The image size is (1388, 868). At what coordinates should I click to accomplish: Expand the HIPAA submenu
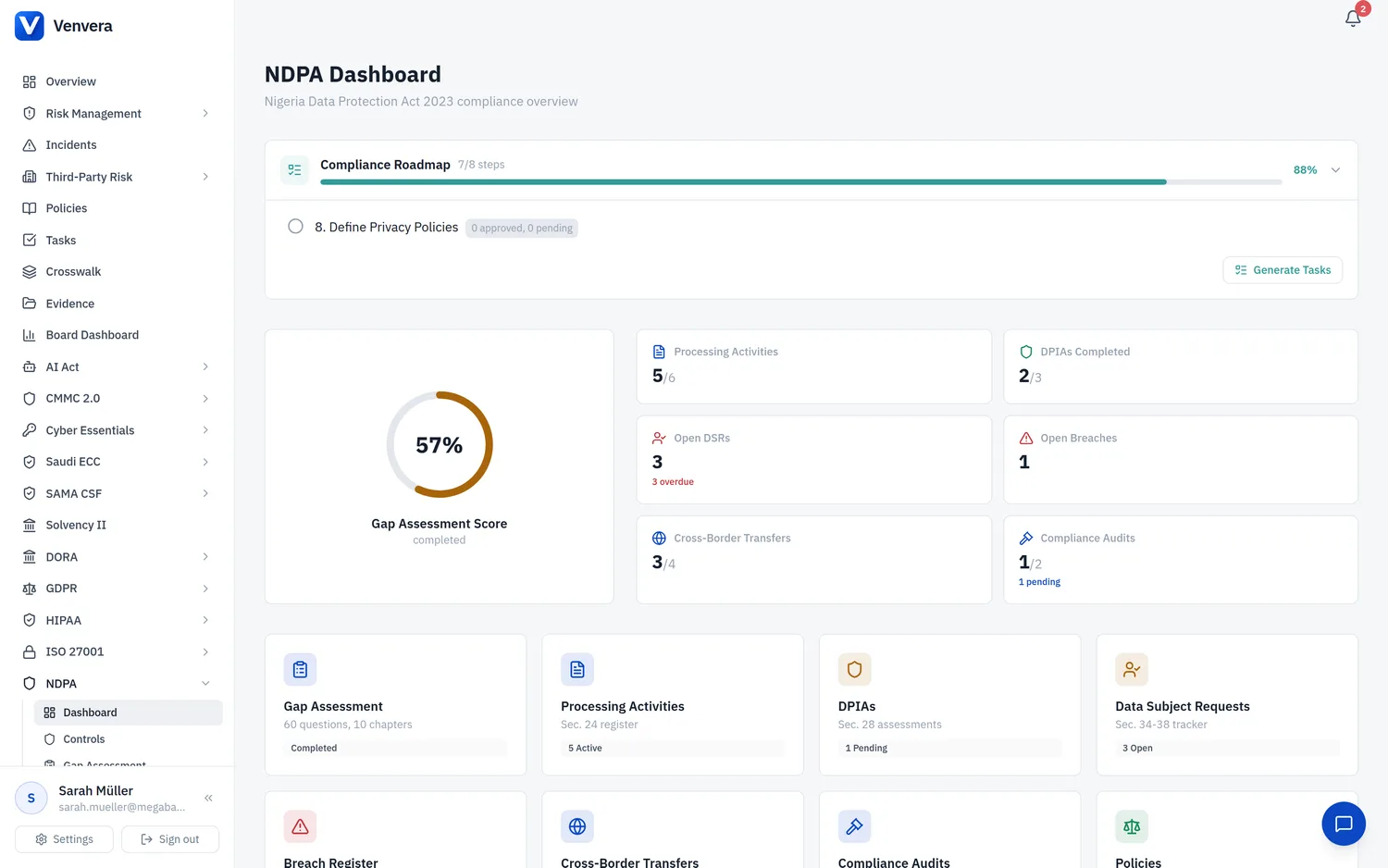click(x=205, y=620)
